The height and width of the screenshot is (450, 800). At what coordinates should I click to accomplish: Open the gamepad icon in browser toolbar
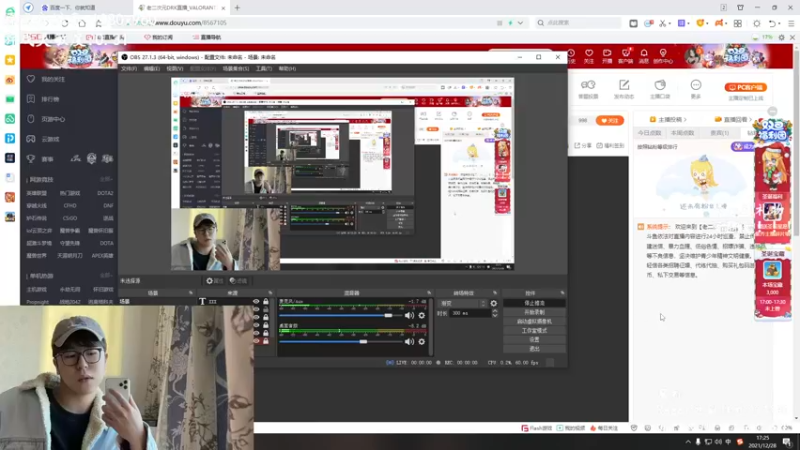click(719, 23)
